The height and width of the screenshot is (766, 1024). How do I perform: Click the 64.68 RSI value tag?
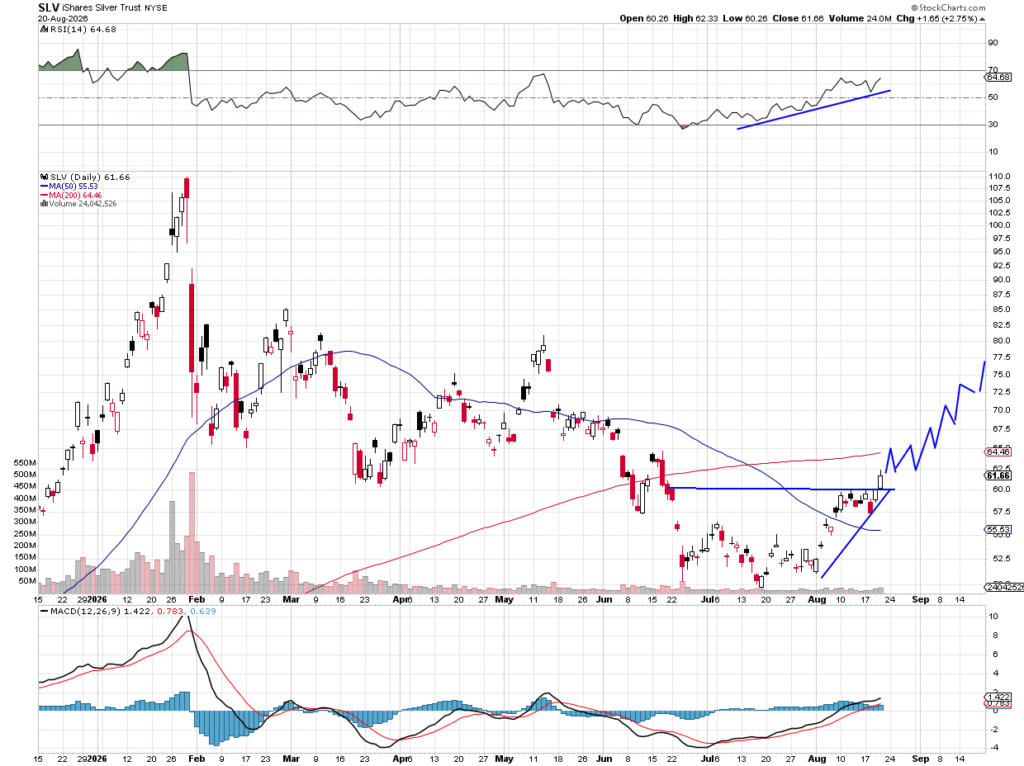tap(998, 77)
